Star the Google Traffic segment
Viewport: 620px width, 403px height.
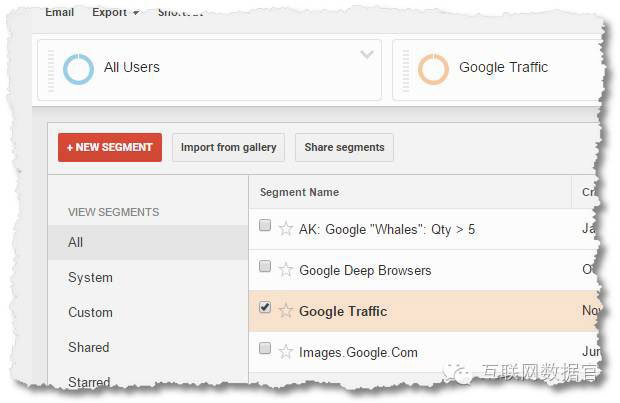tap(286, 311)
